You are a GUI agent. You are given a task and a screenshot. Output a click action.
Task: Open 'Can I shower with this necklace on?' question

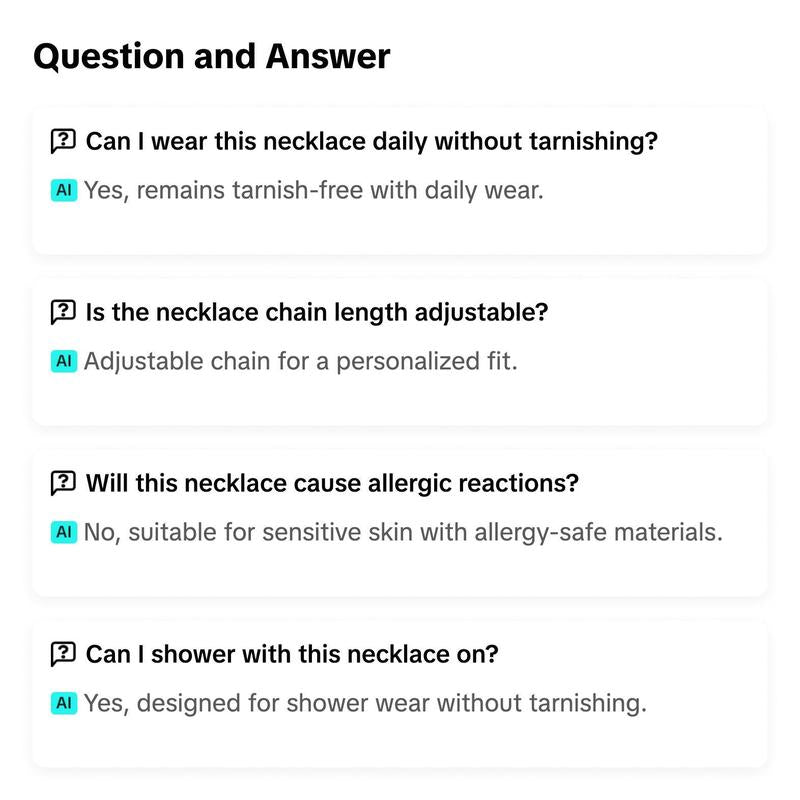coord(292,654)
